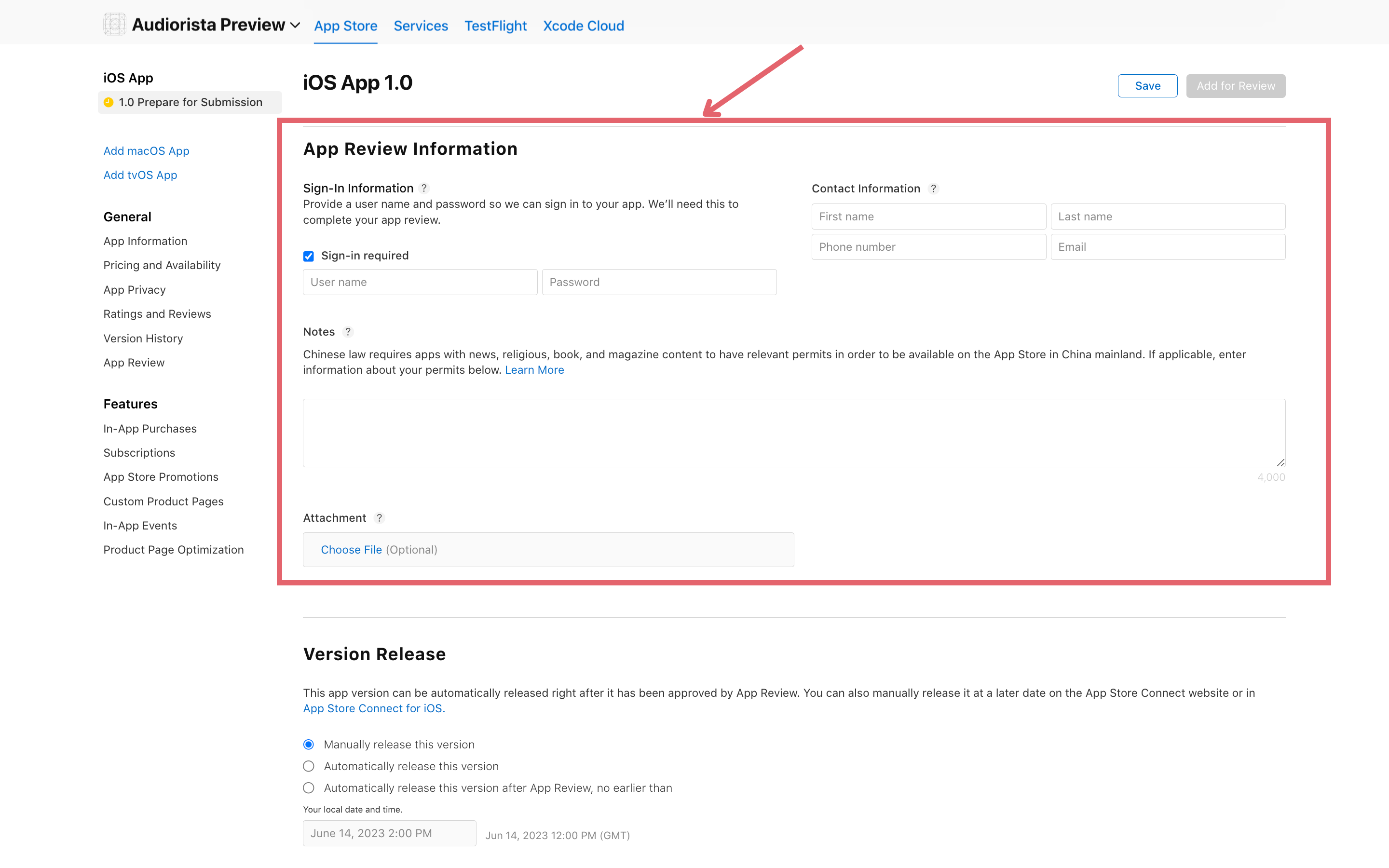Viewport: 1389px width, 868px height.
Task: Click the 'iOS App 1.0' title
Action: pos(357,82)
